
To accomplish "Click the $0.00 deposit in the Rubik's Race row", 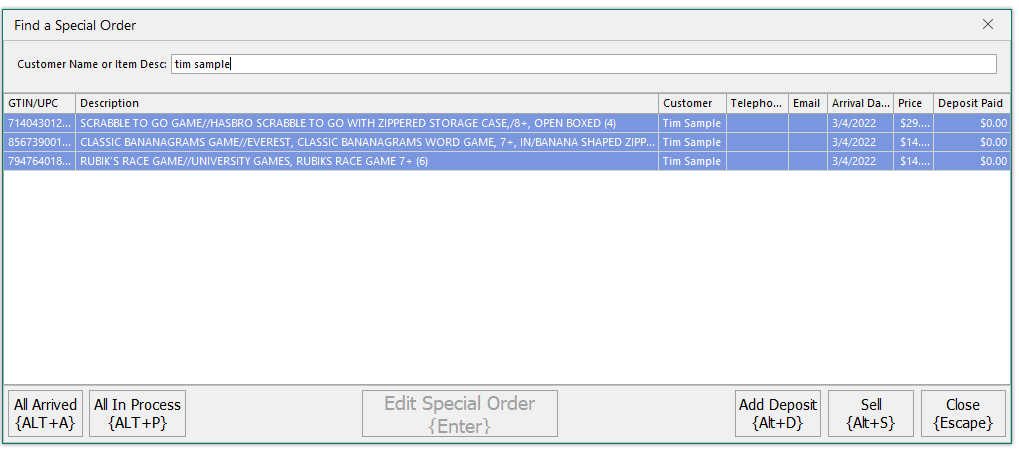I will [972, 161].
